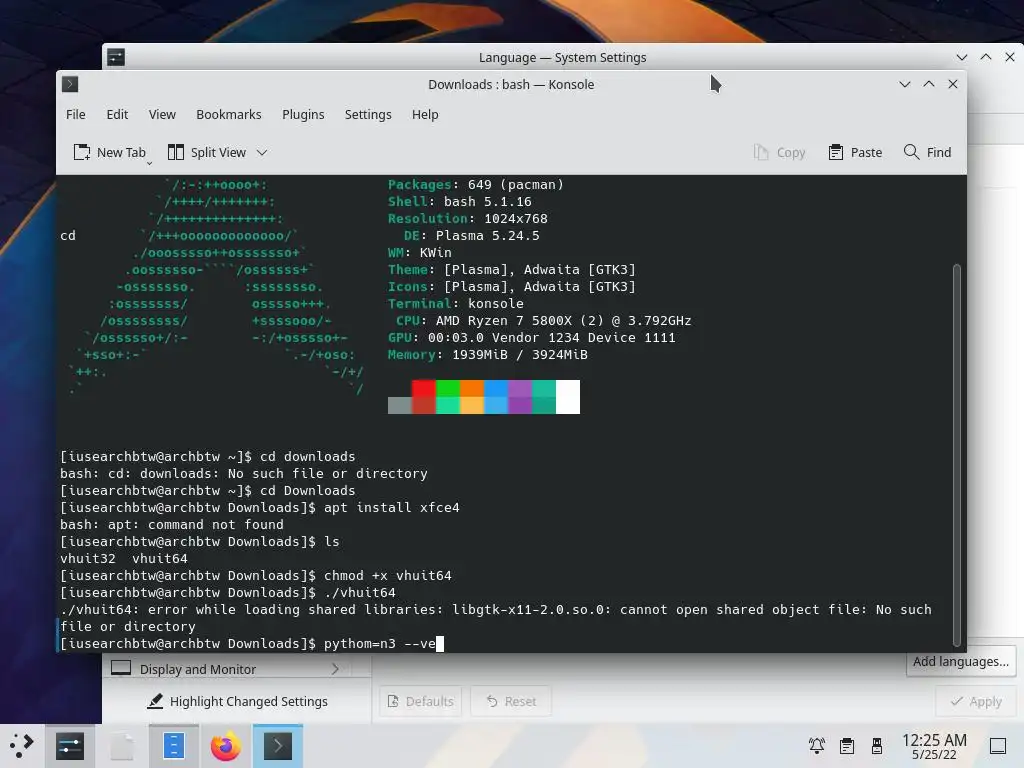Click '1939MiB / 3924MiB' memory value

point(520,354)
